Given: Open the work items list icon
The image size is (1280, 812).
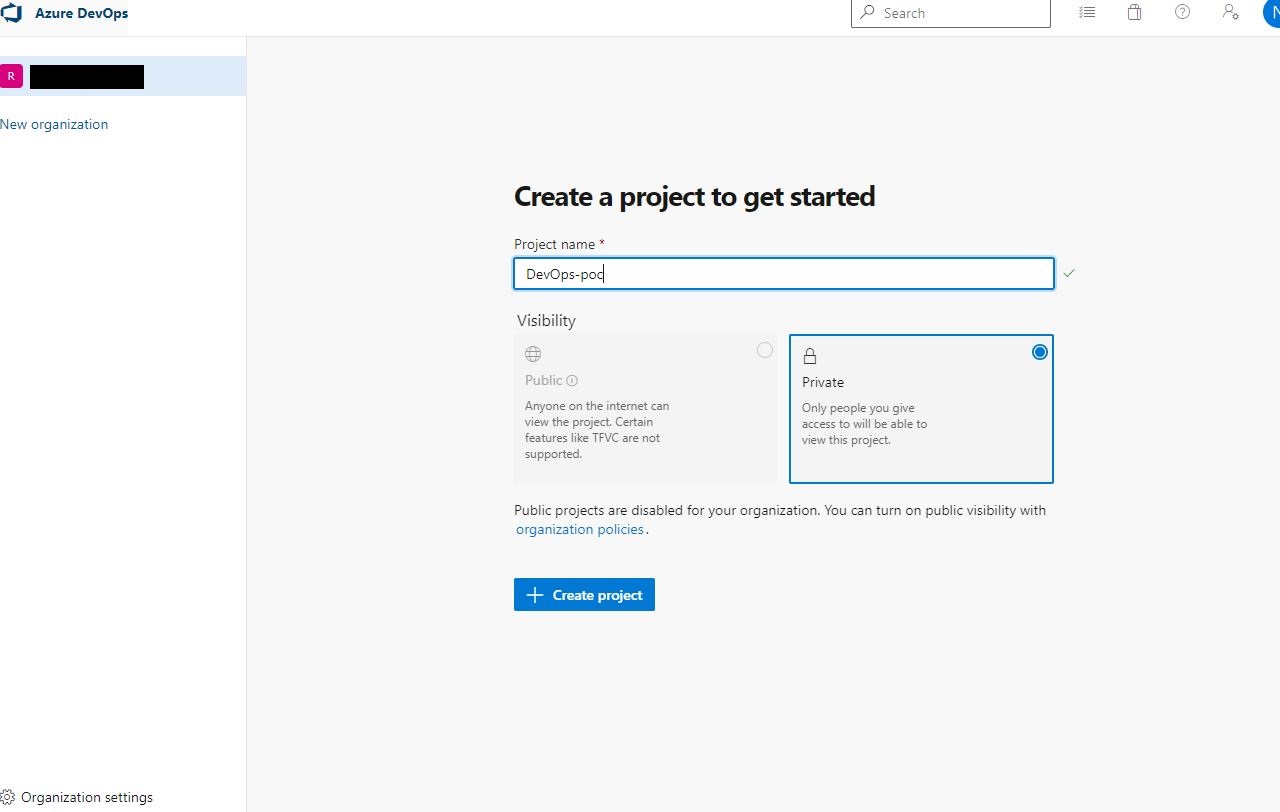Looking at the screenshot, I should point(1087,12).
